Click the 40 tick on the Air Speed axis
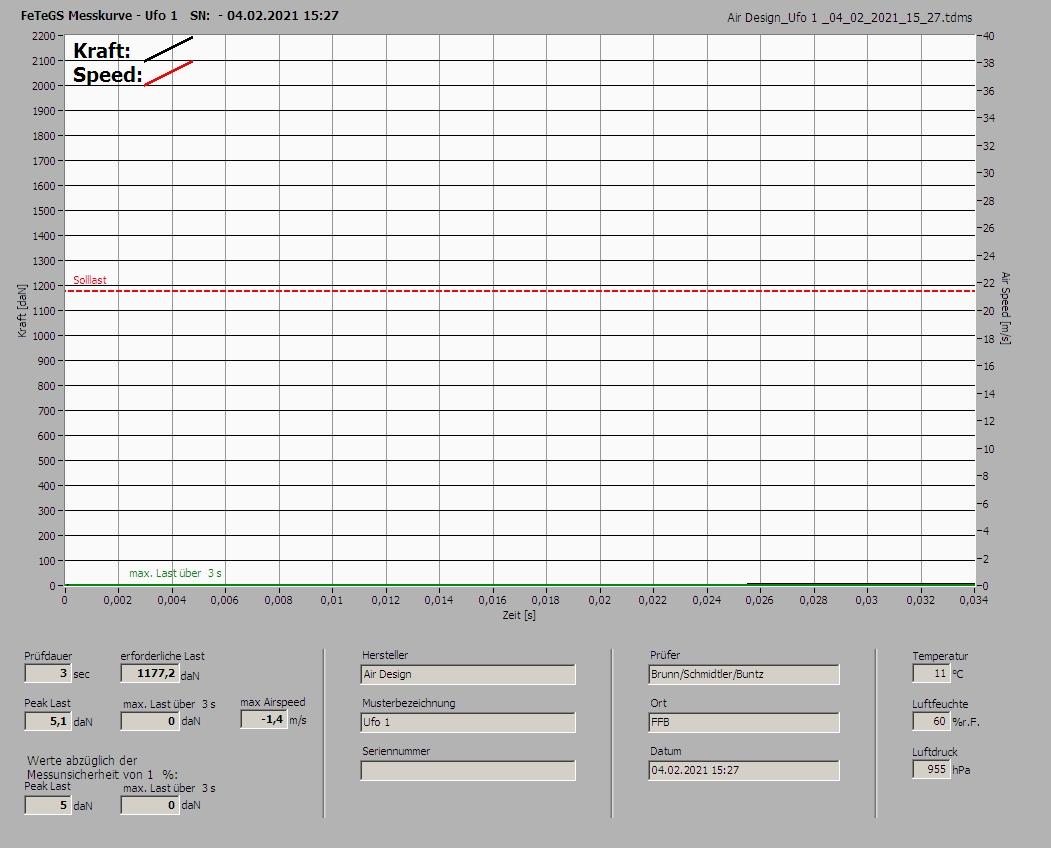Viewport: 1051px width, 848px height. (988, 36)
